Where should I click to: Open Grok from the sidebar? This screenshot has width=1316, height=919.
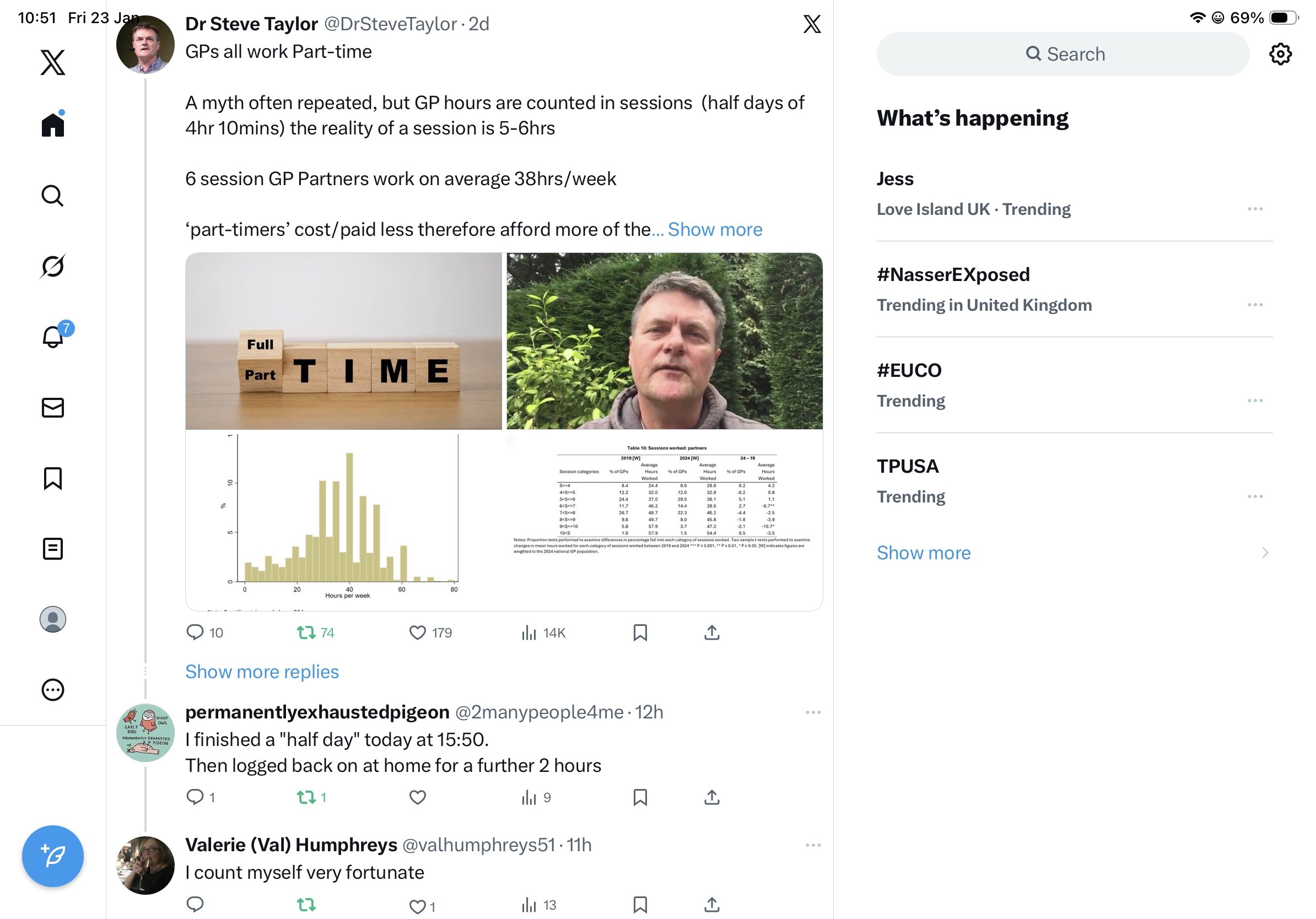[x=53, y=267]
